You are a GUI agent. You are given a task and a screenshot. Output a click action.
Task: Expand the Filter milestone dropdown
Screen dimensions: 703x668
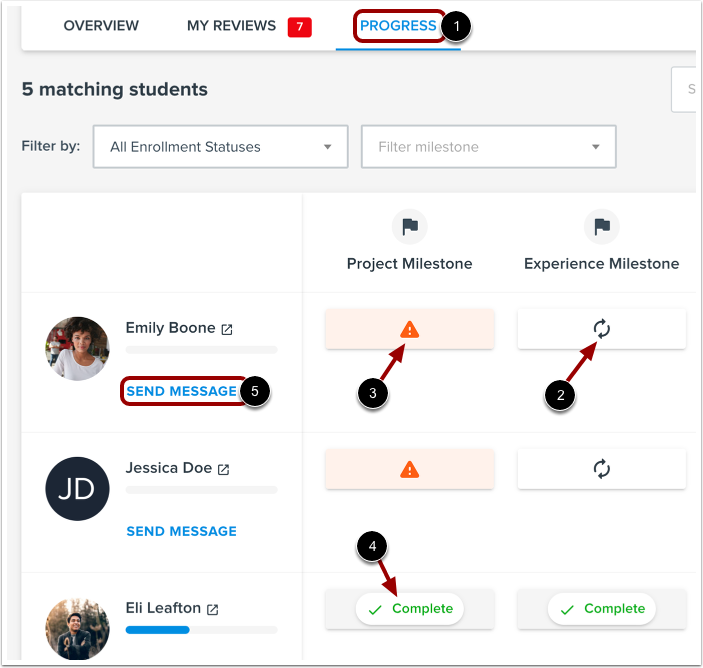coord(489,147)
